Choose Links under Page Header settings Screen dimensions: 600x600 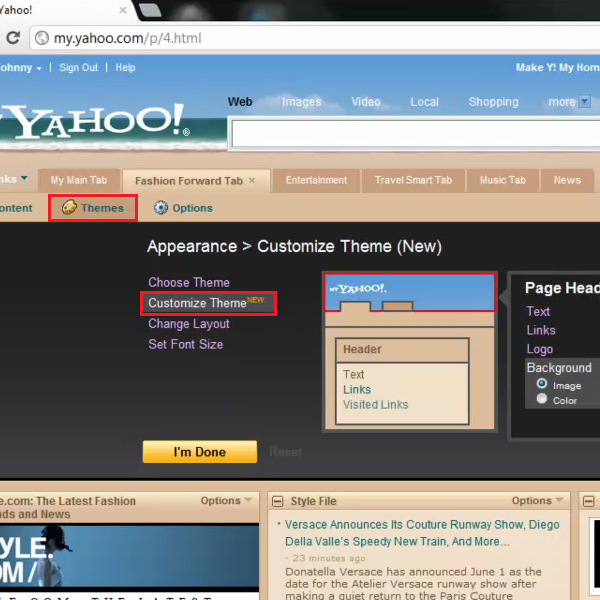(x=541, y=330)
